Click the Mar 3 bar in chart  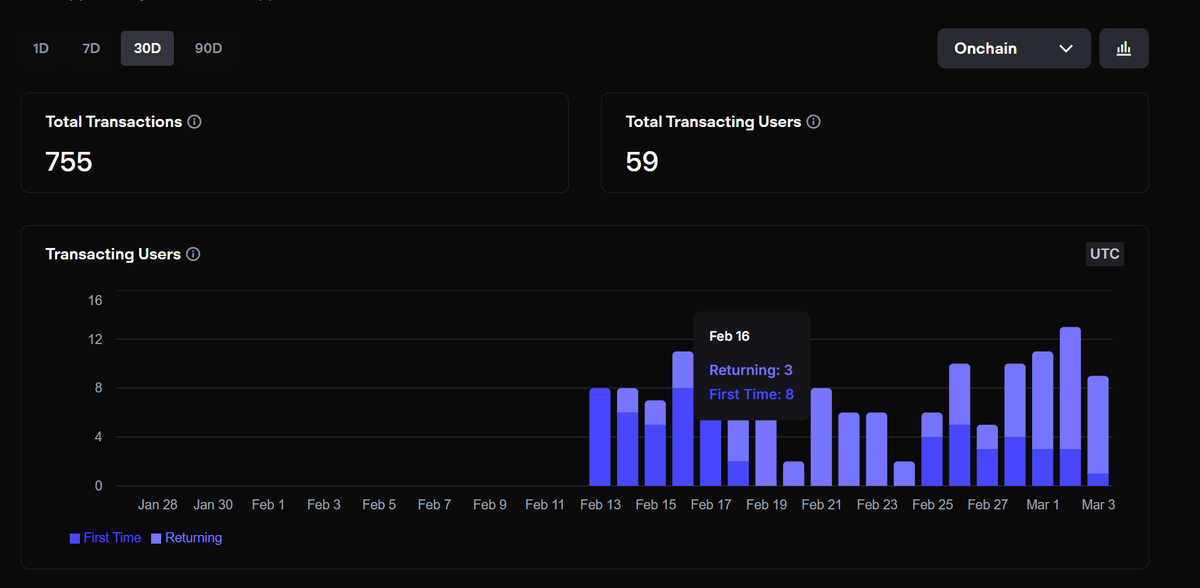[1098, 431]
